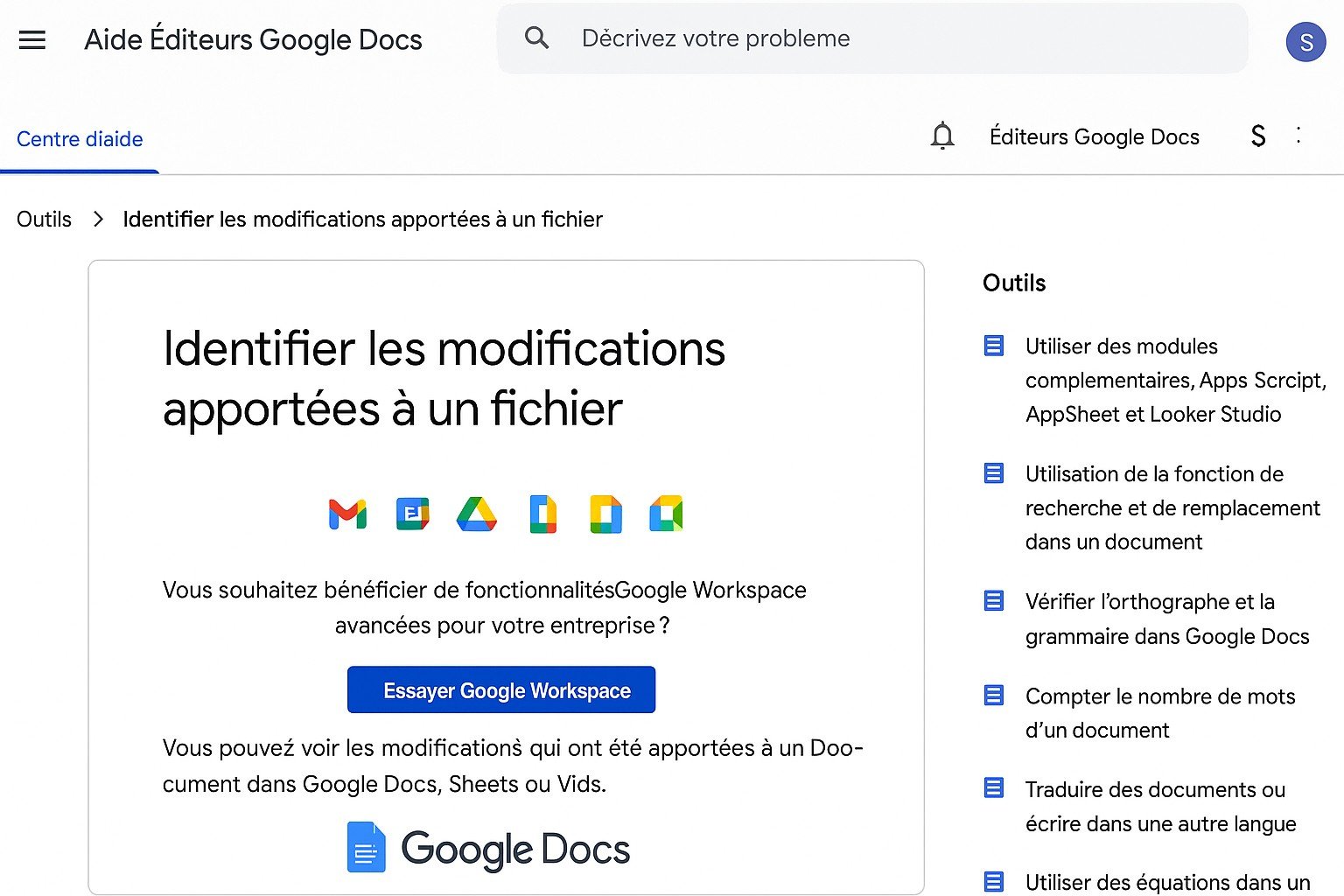Switch to the 'Centre d'aide' tab
The width and height of the screenshot is (1344, 896).
coord(80,138)
